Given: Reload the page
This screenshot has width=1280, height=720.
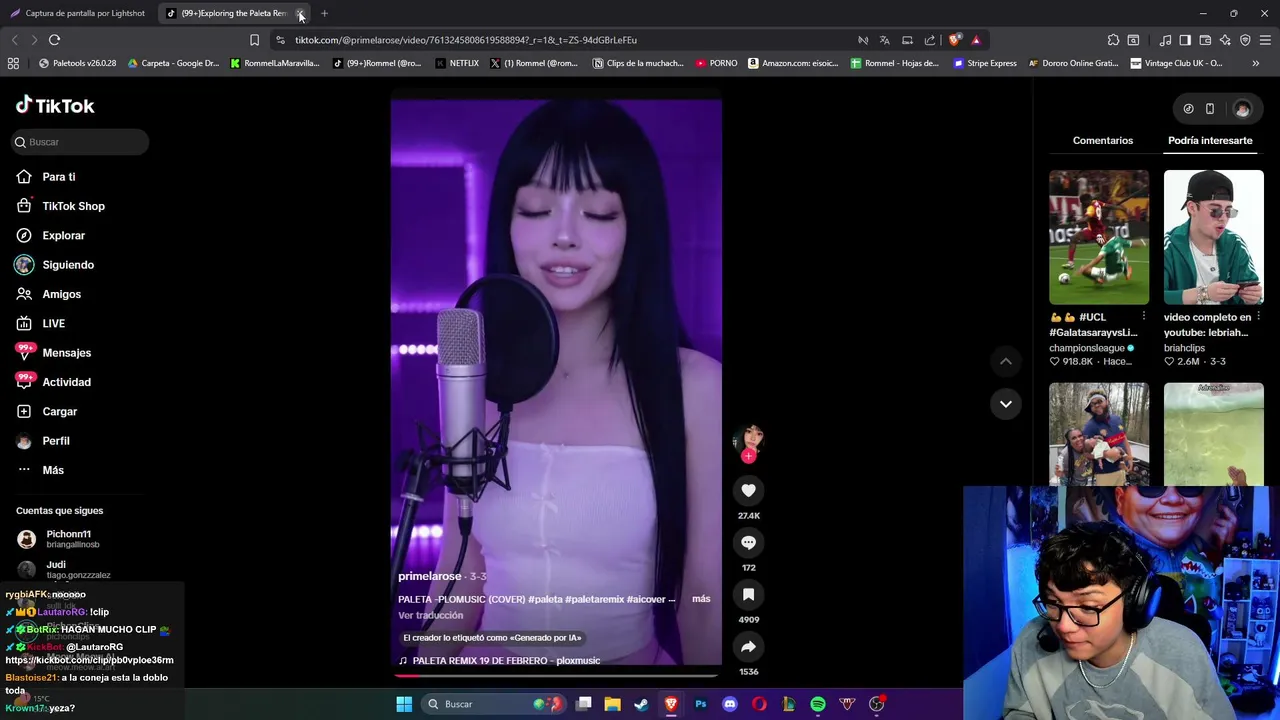Looking at the screenshot, I should pyautogui.click(x=54, y=40).
